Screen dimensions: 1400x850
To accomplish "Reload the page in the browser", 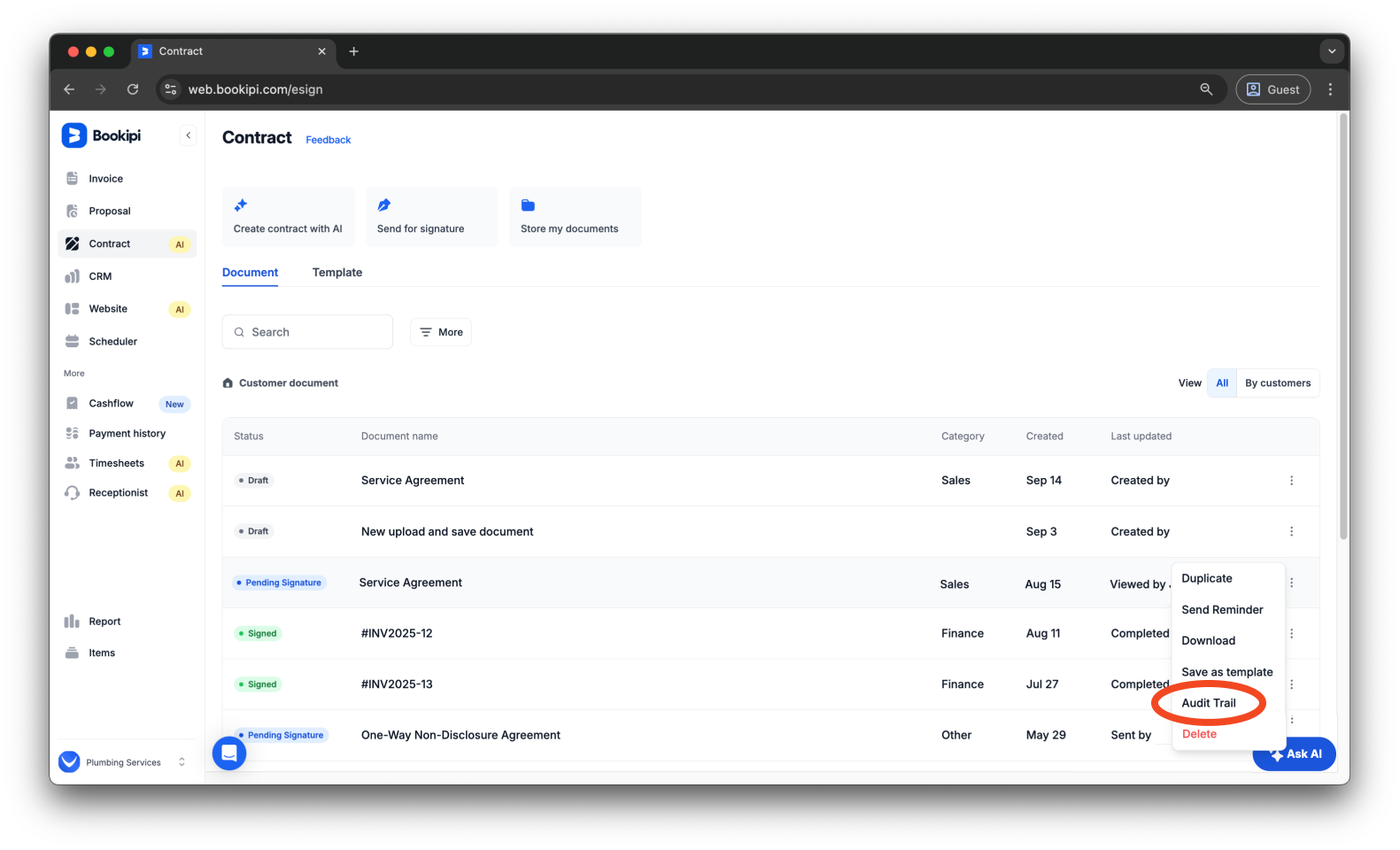I will 133,89.
